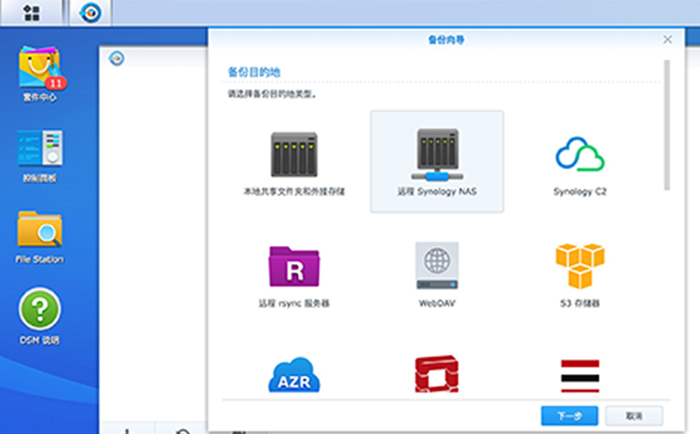Image resolution: width=700 pixels, height=434 pixels.
Task: Click Hyper Backup icon in taskbar
Action: (91, 13)
